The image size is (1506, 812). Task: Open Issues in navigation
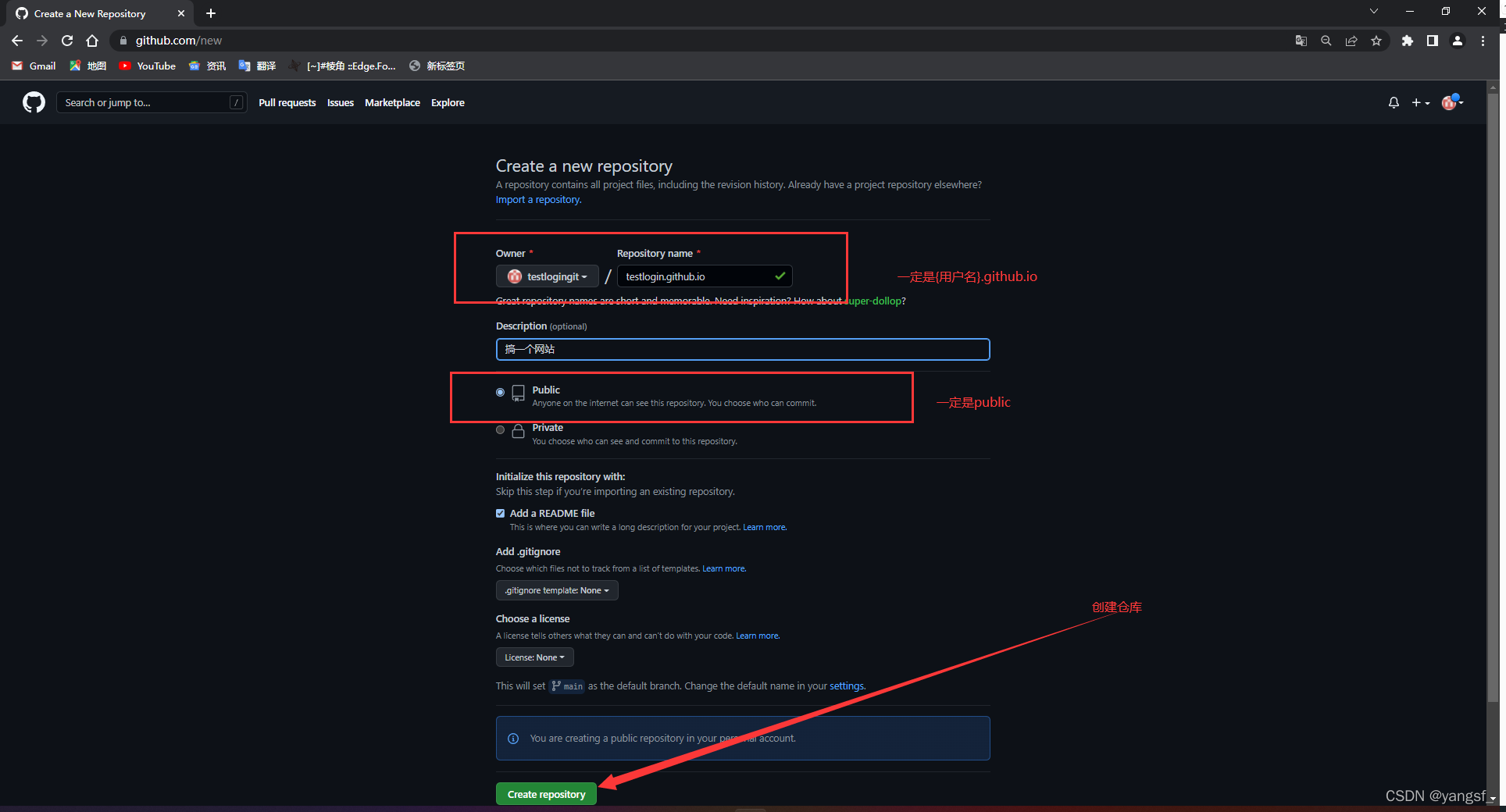(x=341, y=102)
